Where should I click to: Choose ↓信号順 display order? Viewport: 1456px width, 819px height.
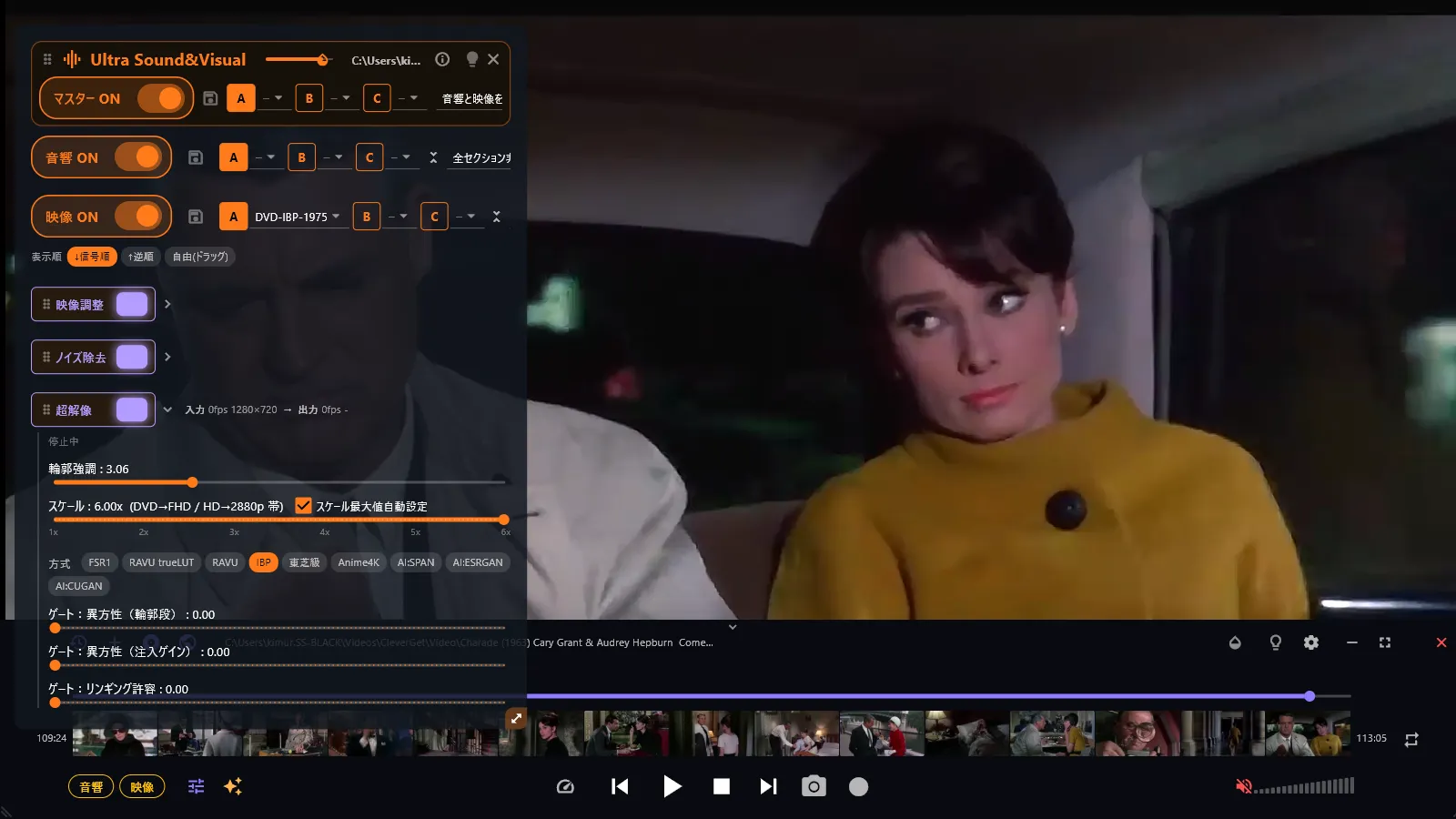(x=92, y=257)
